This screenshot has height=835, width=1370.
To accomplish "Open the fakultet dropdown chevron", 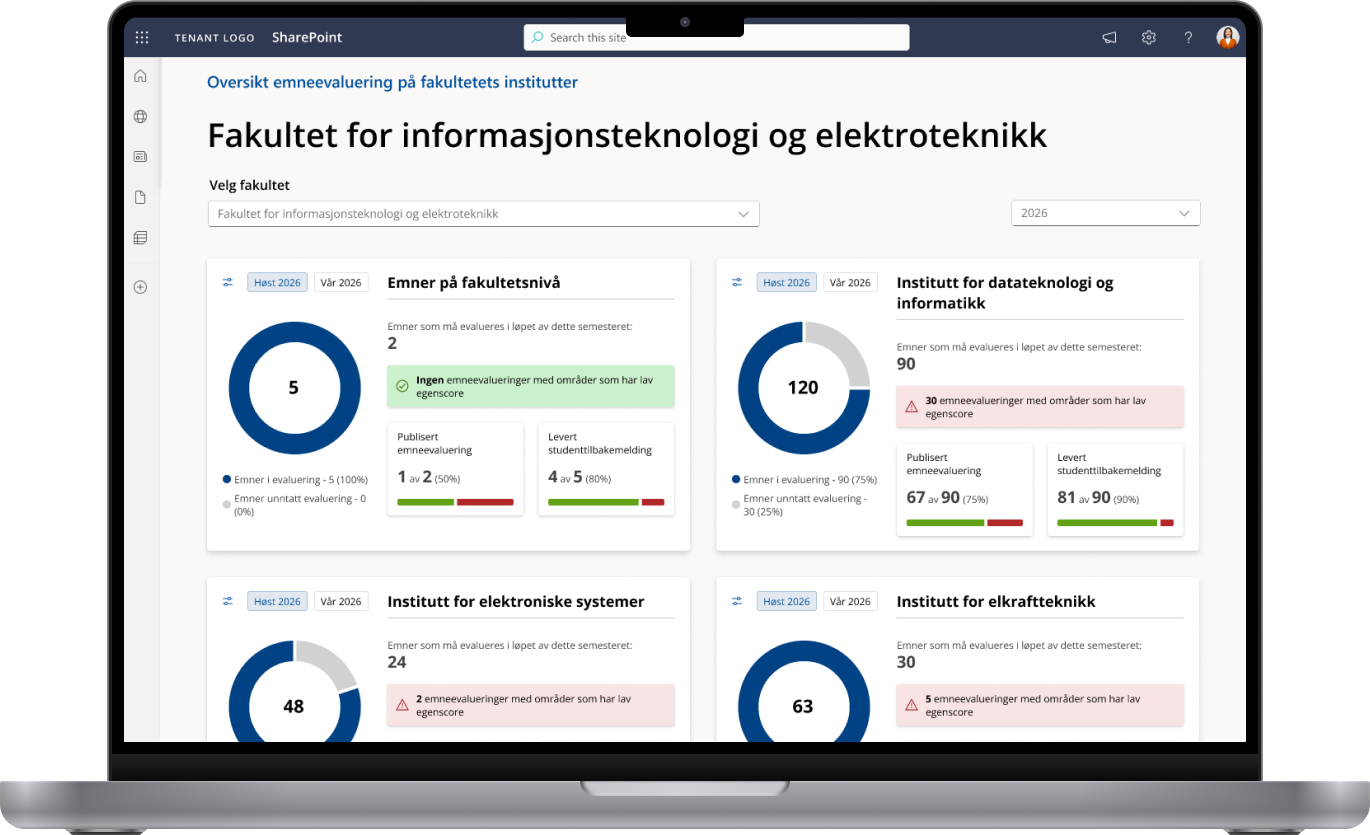I will coord(743,213).
